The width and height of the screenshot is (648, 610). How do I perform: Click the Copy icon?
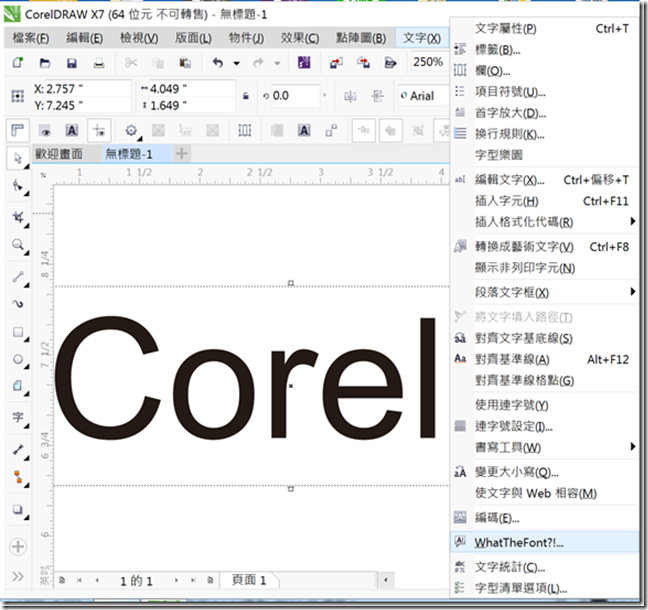point(158,63)
